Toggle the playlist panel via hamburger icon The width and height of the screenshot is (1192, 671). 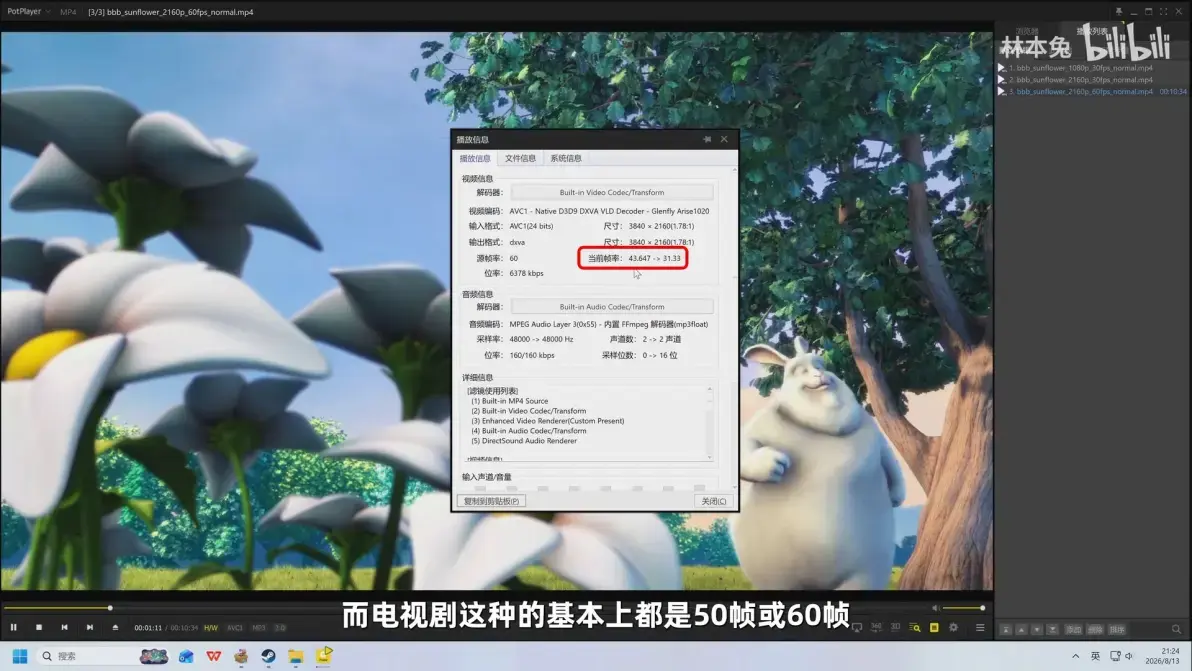(980, 628)
